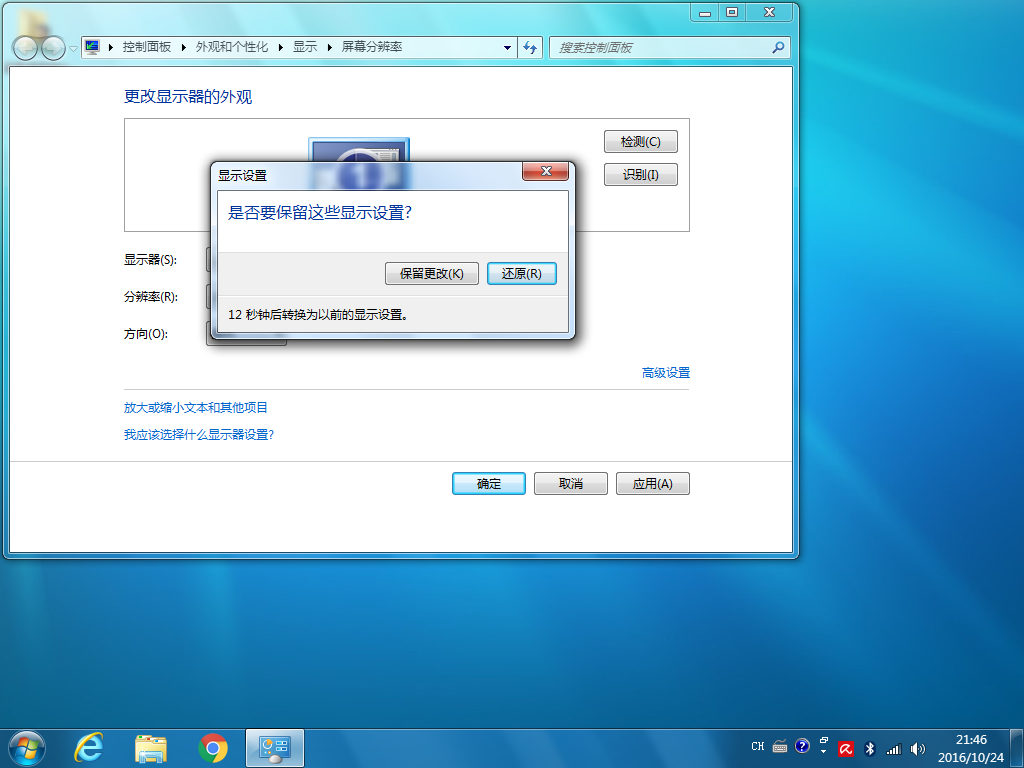Expand arrow before 屏幕分辨率 breadcrumb
1024x768 pixels.
coord(330,48)
